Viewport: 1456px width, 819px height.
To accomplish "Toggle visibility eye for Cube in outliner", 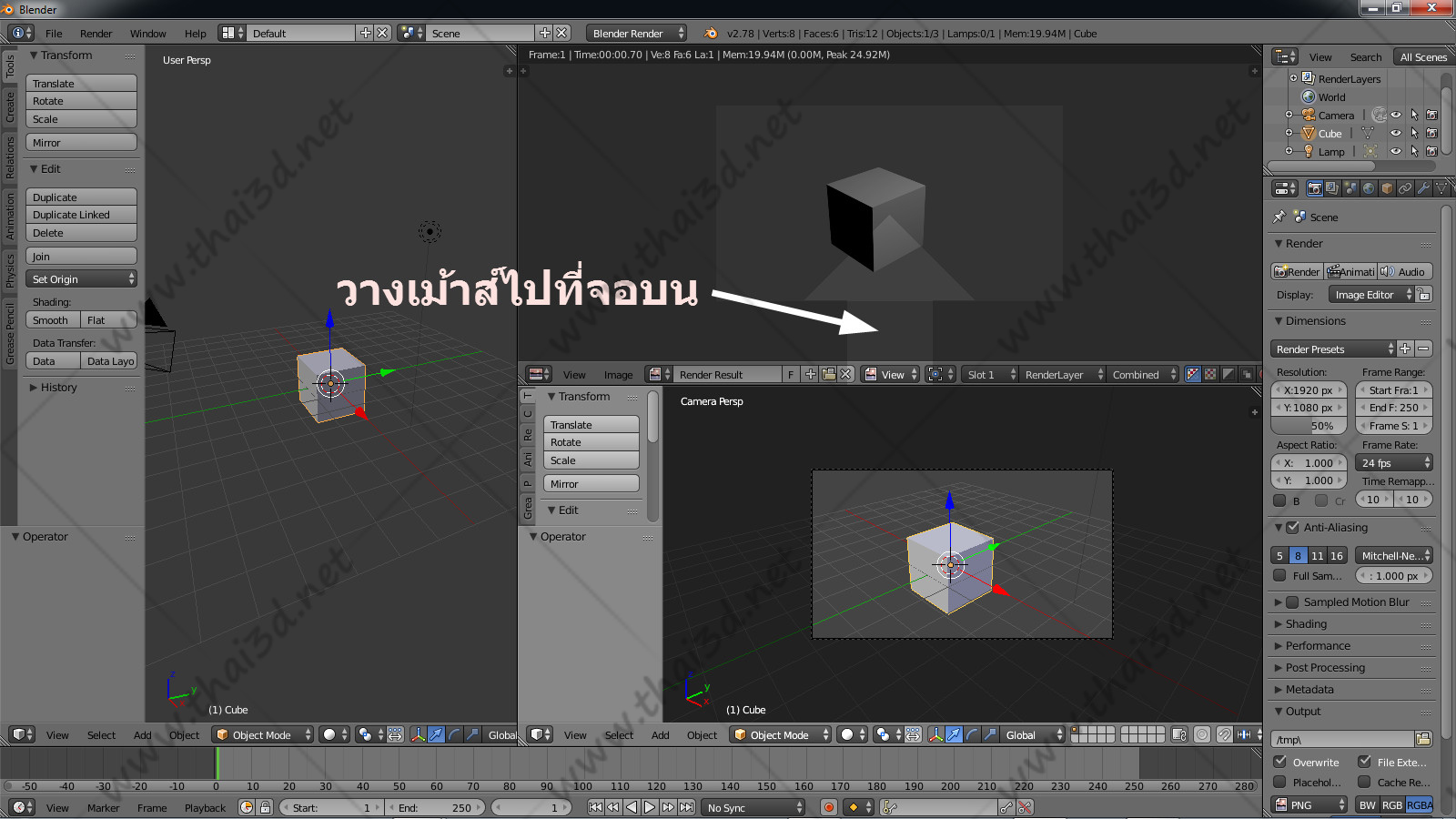I will pos(1396,134).
